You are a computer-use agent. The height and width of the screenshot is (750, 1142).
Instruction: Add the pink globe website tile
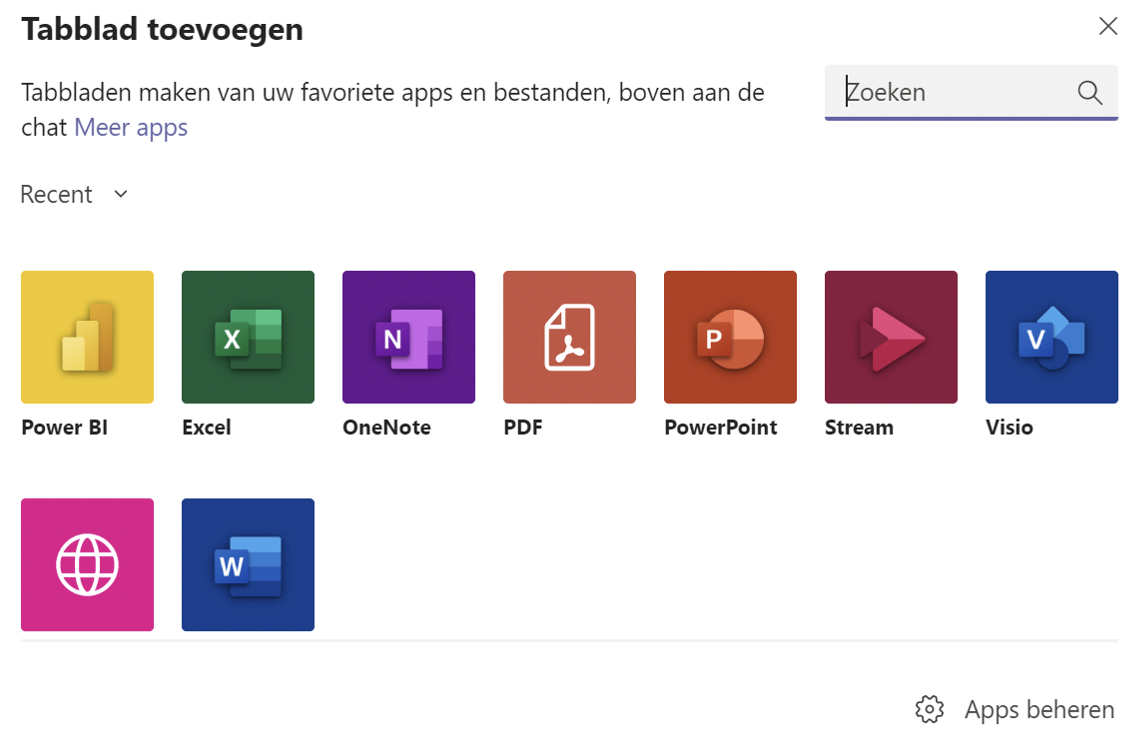pos(87,564)
